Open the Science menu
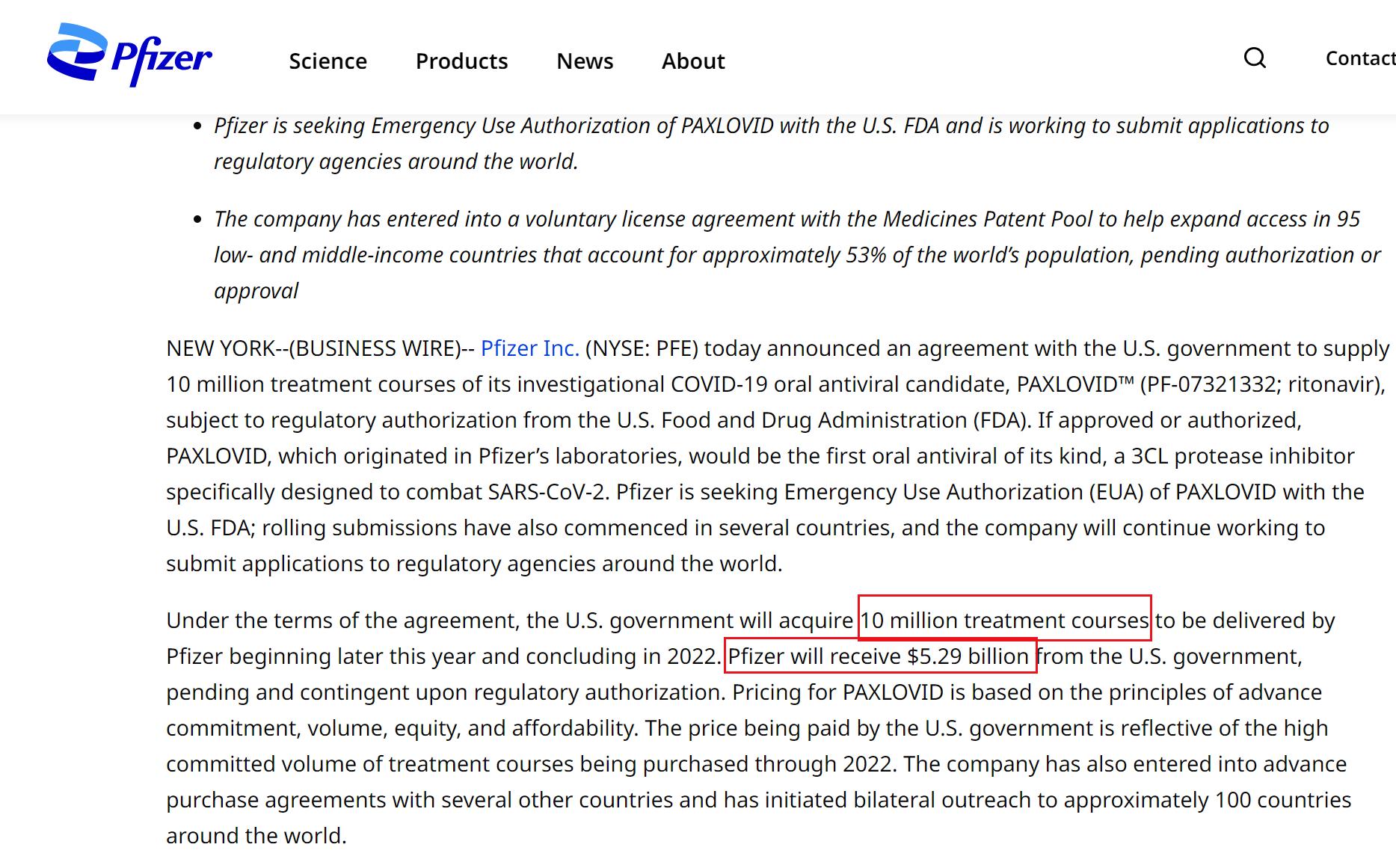The image size is (1396, 868). 328,61
